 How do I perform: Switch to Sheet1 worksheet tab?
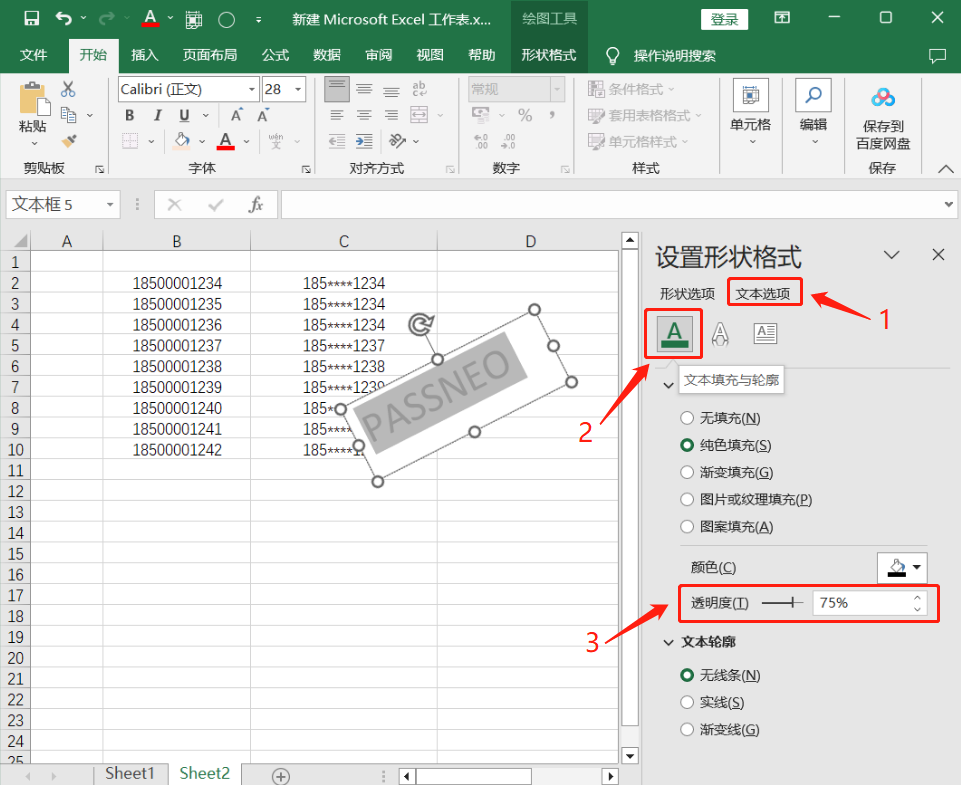pyautogui.click(x=129, y=773)
